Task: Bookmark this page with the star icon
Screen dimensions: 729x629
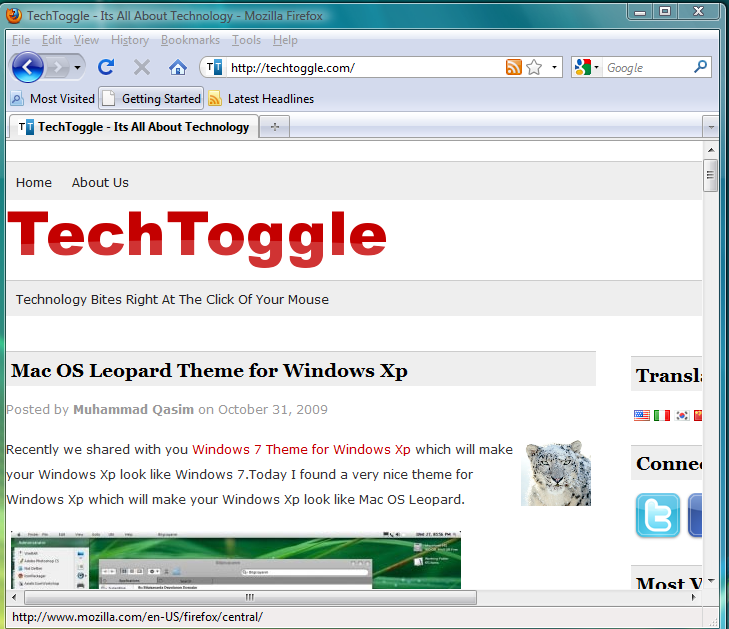Action: click(534, 67)
